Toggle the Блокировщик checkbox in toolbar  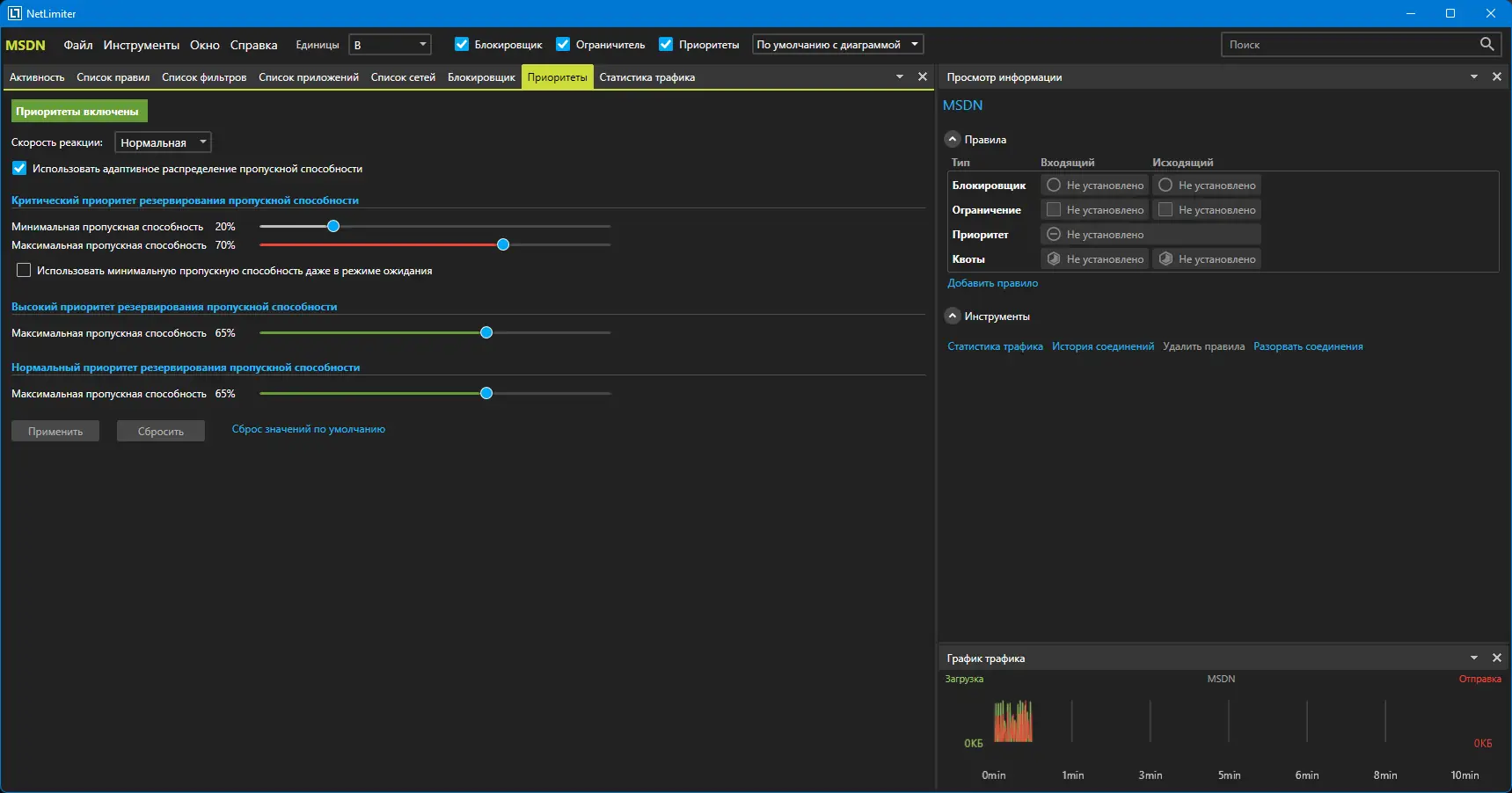coord(462,45)
